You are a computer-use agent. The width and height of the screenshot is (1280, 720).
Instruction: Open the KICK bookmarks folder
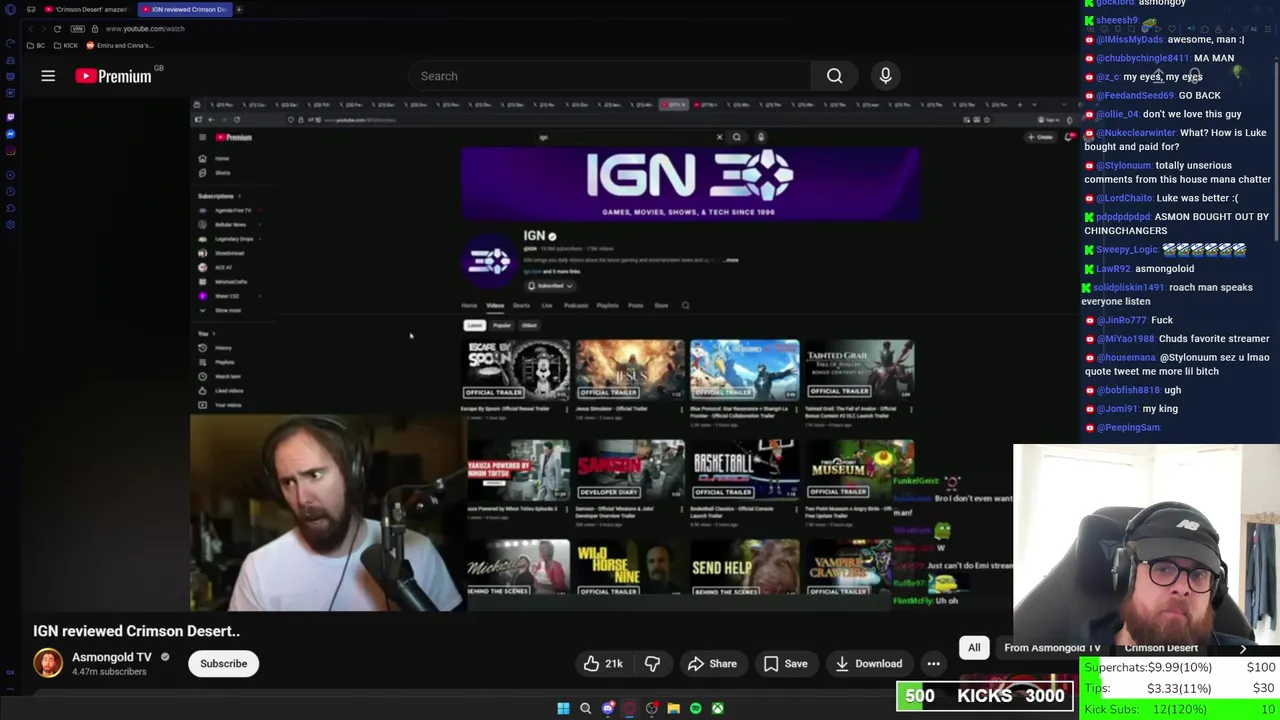(x=66, y=45)
